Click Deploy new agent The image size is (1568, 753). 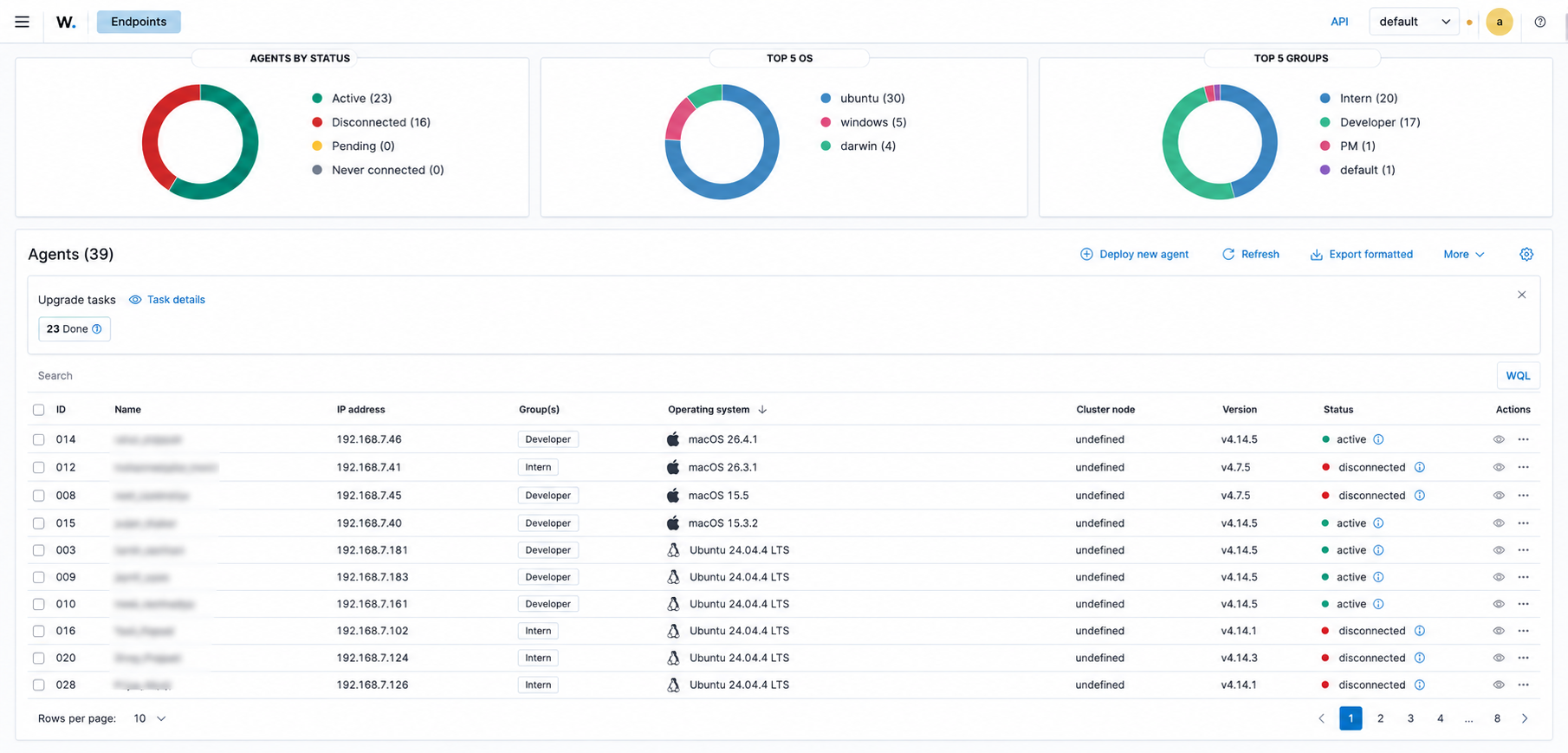click(x=1134, y=254)
